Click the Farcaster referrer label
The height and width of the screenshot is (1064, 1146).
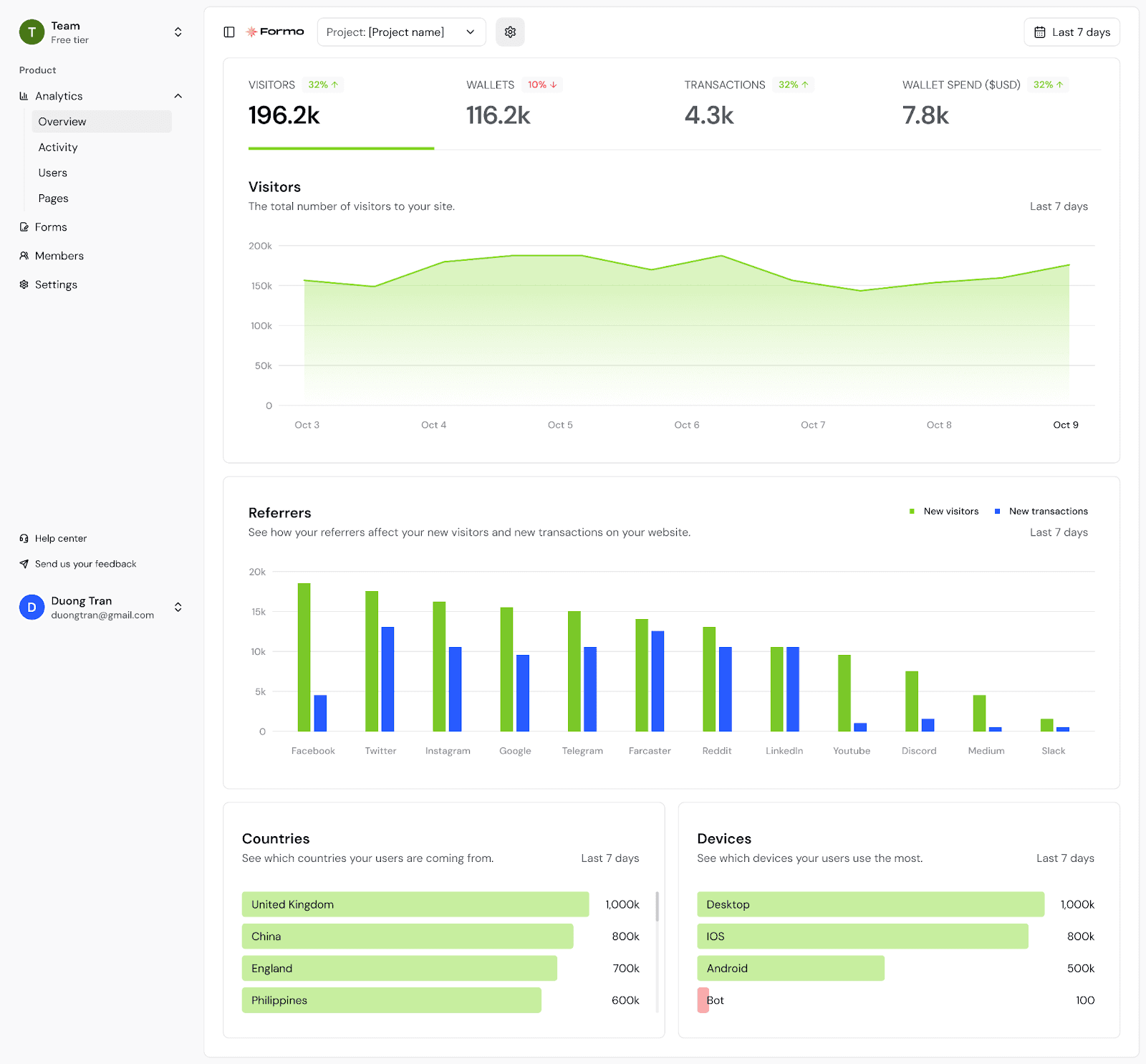(x=650, y=751)
